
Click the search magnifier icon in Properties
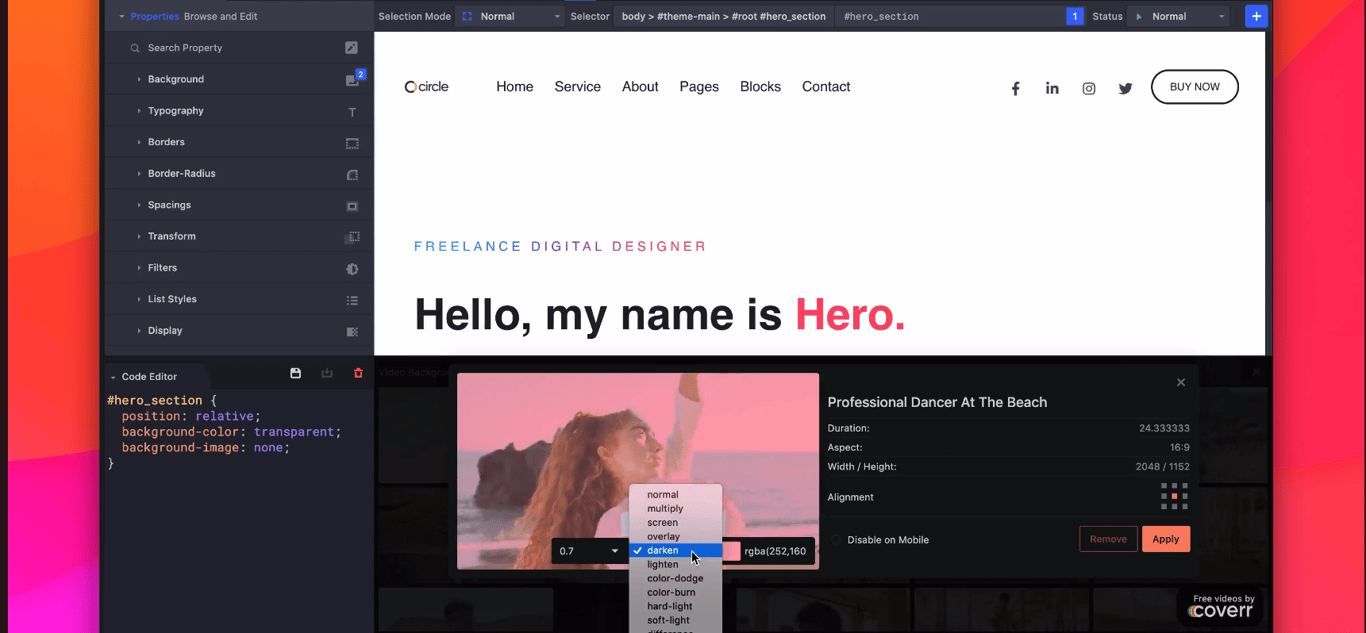click(135, 48)
